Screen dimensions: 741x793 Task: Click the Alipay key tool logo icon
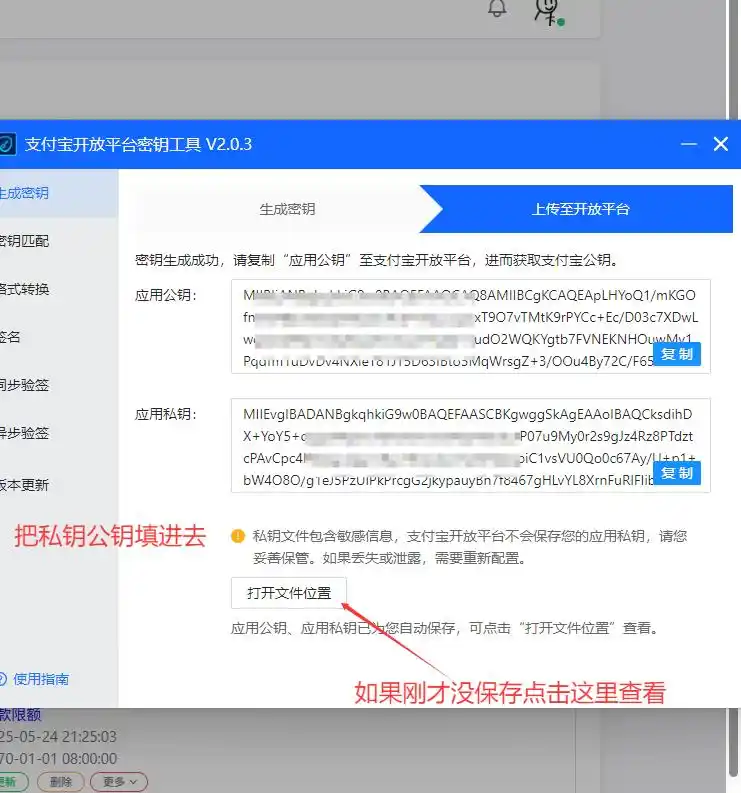pos(5,145)
